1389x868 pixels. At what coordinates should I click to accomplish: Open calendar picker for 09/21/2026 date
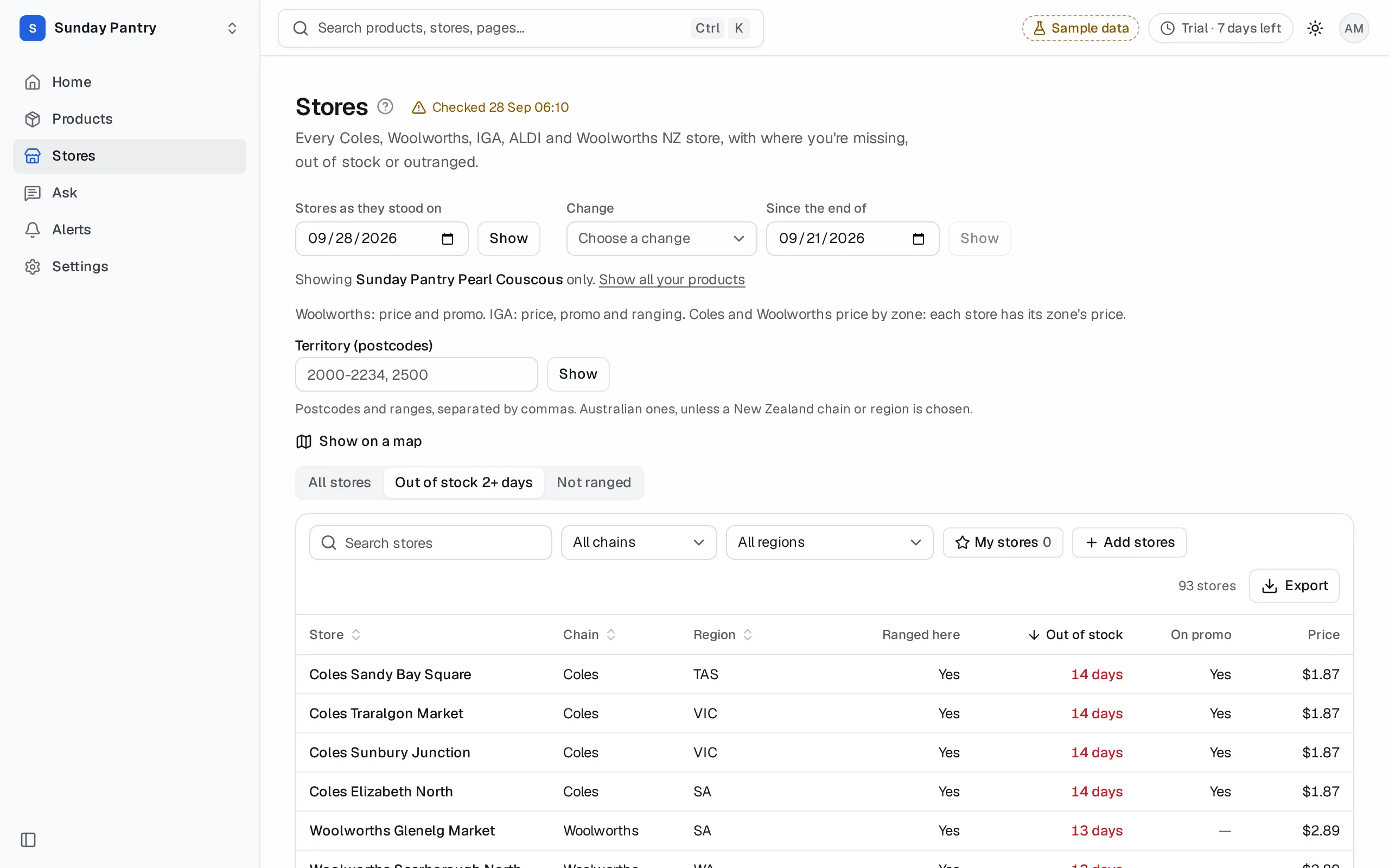coord(919,239)
